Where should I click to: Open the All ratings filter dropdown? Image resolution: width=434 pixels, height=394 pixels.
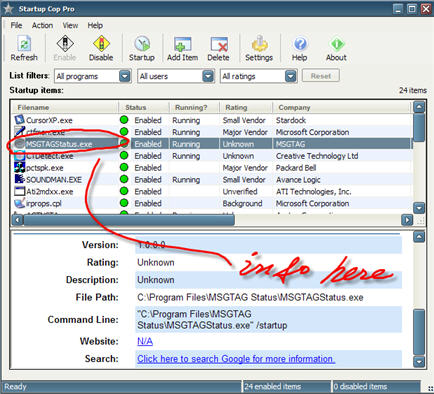click(291, 76)
